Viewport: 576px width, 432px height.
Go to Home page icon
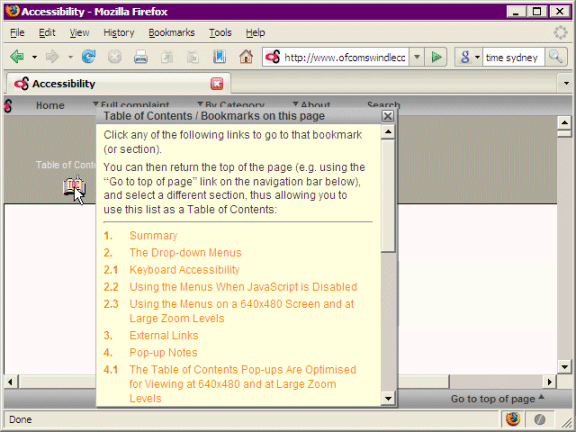pos(246,57)
